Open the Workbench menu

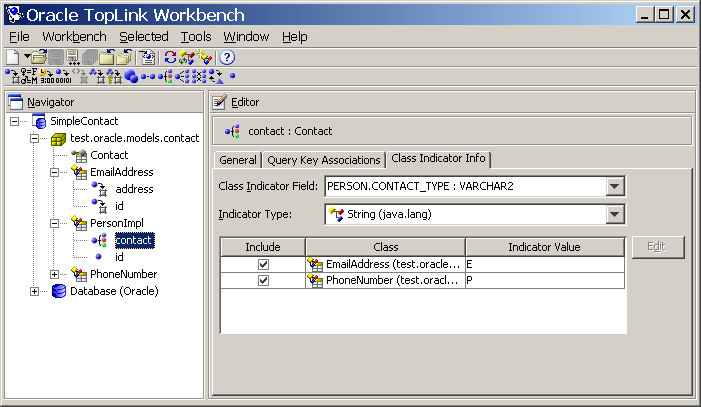[74, 37]
